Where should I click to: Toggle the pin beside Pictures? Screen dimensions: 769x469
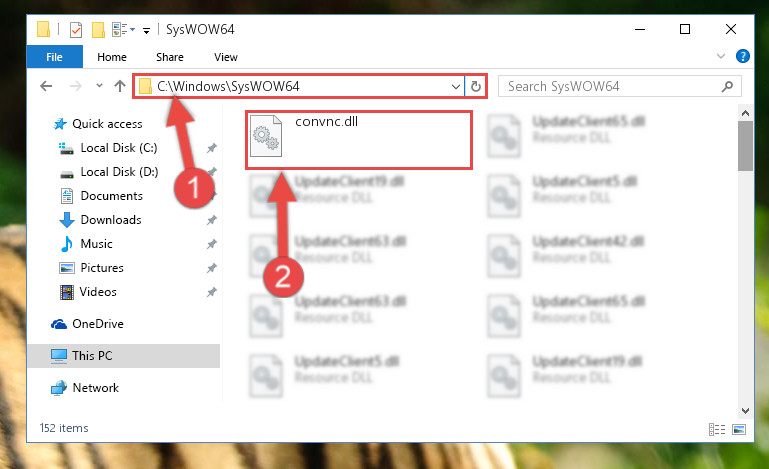[211, 268]
